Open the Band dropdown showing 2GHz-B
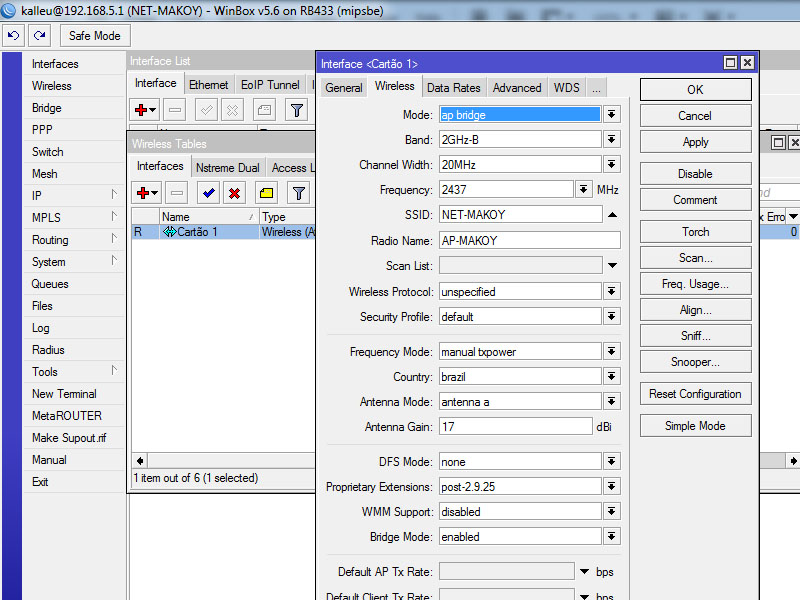The height and width of the screenshot is (600, 800). click(x=612, y=140)
